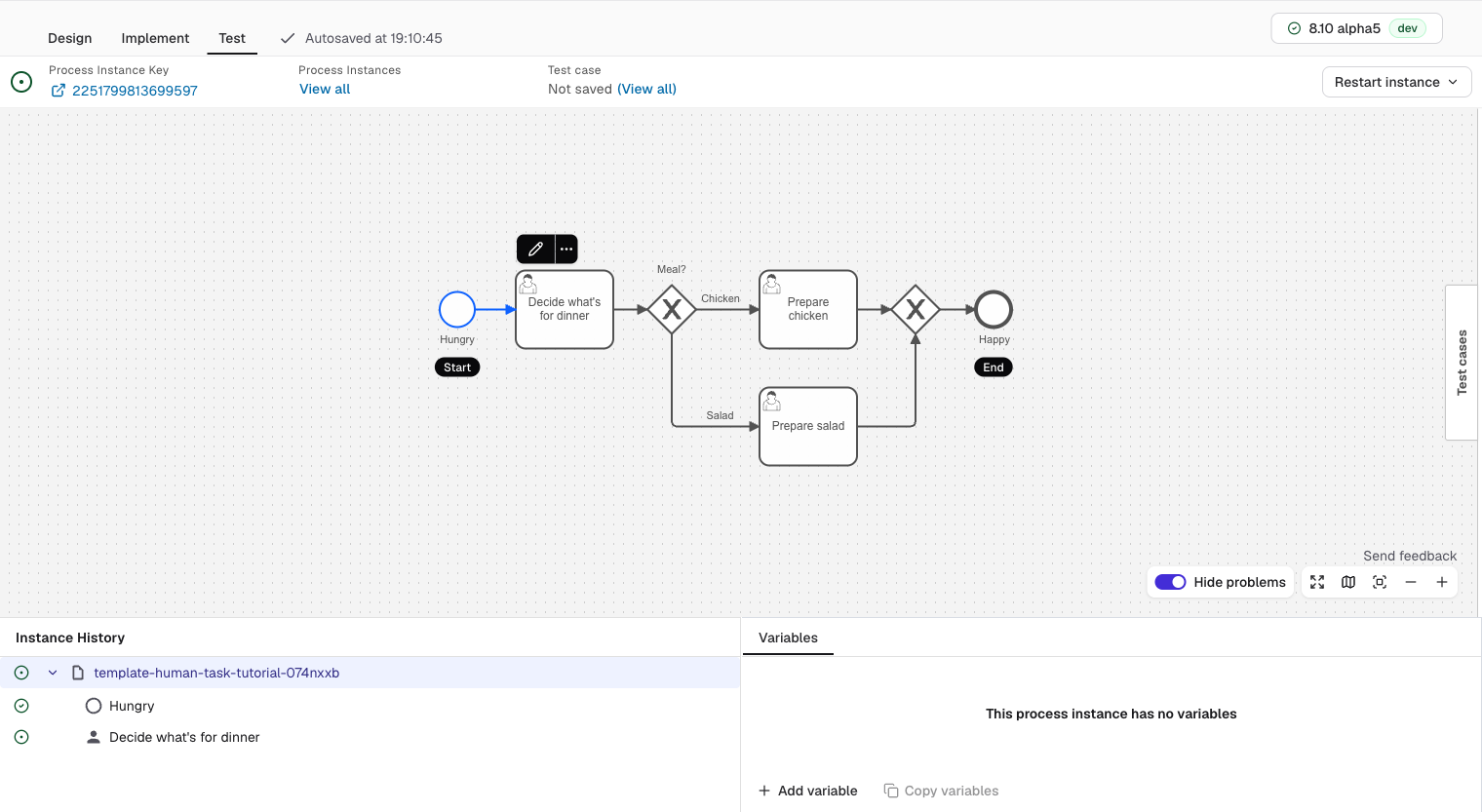The image size is (1482, 812).
Task: Select the Variables tab
Action: pyautogui.click(x=788, y=638)
